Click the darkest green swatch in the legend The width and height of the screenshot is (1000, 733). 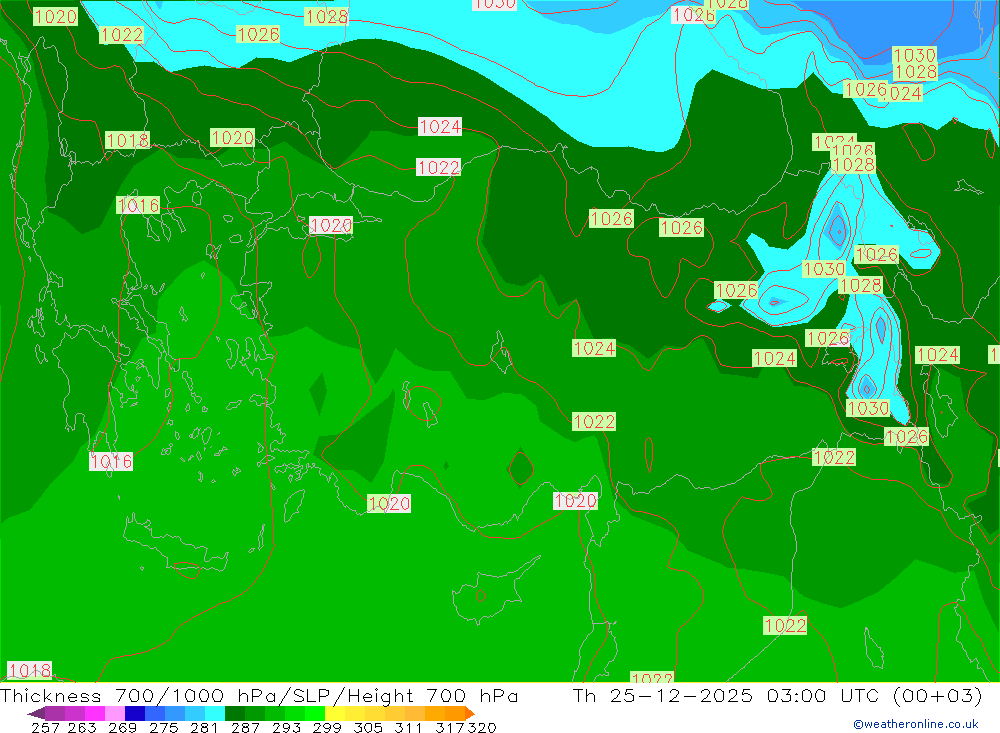[x=235, y=713]
